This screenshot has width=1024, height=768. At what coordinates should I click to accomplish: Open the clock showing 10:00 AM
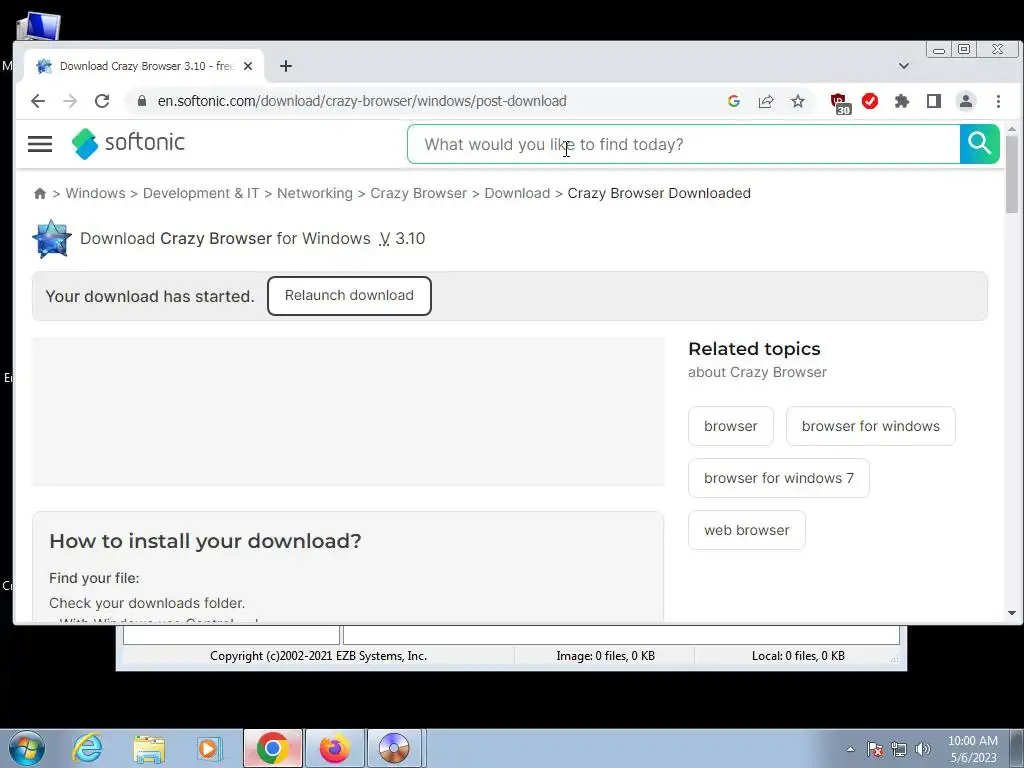[x=973, y=749]
